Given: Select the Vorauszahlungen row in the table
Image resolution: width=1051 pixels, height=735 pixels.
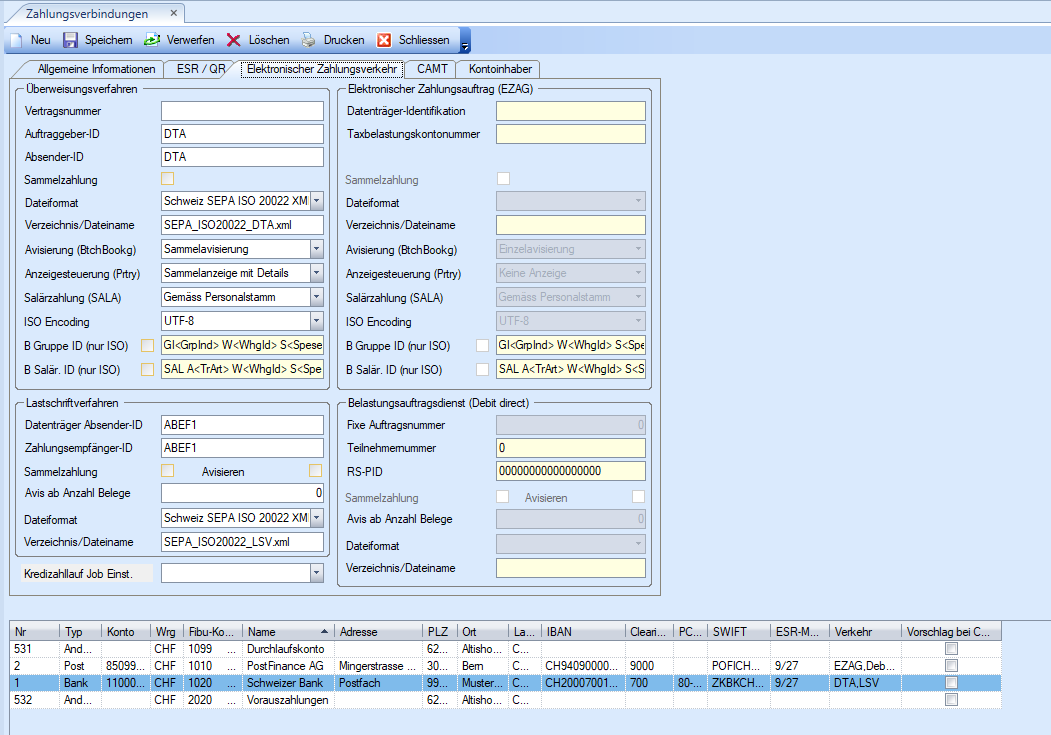Looking at the screenshot, I should (287, 699).
